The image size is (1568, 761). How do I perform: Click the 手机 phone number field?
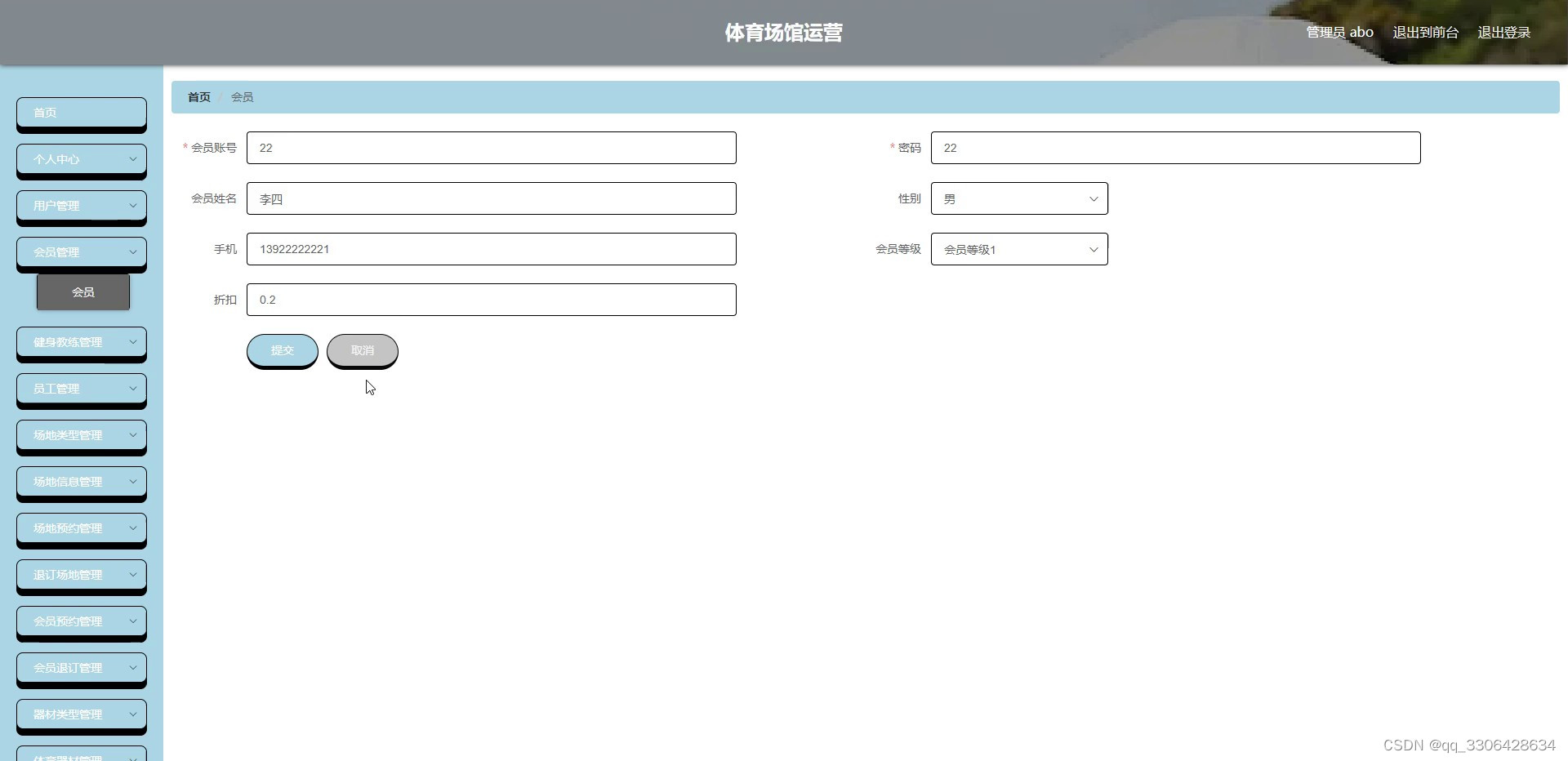tap(492, 249)
